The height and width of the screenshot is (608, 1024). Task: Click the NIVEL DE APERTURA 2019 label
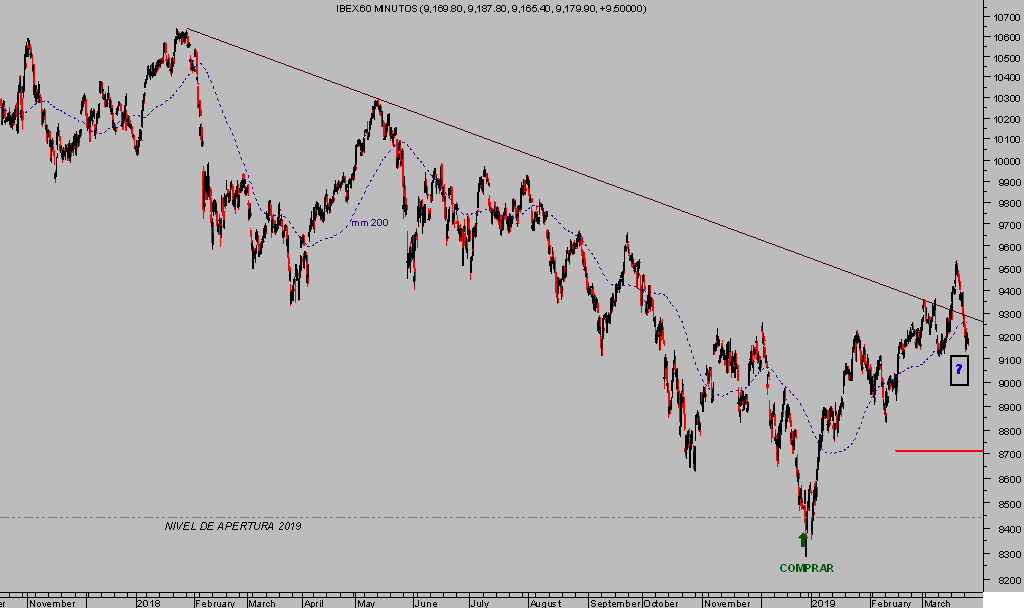click(233, 526)
